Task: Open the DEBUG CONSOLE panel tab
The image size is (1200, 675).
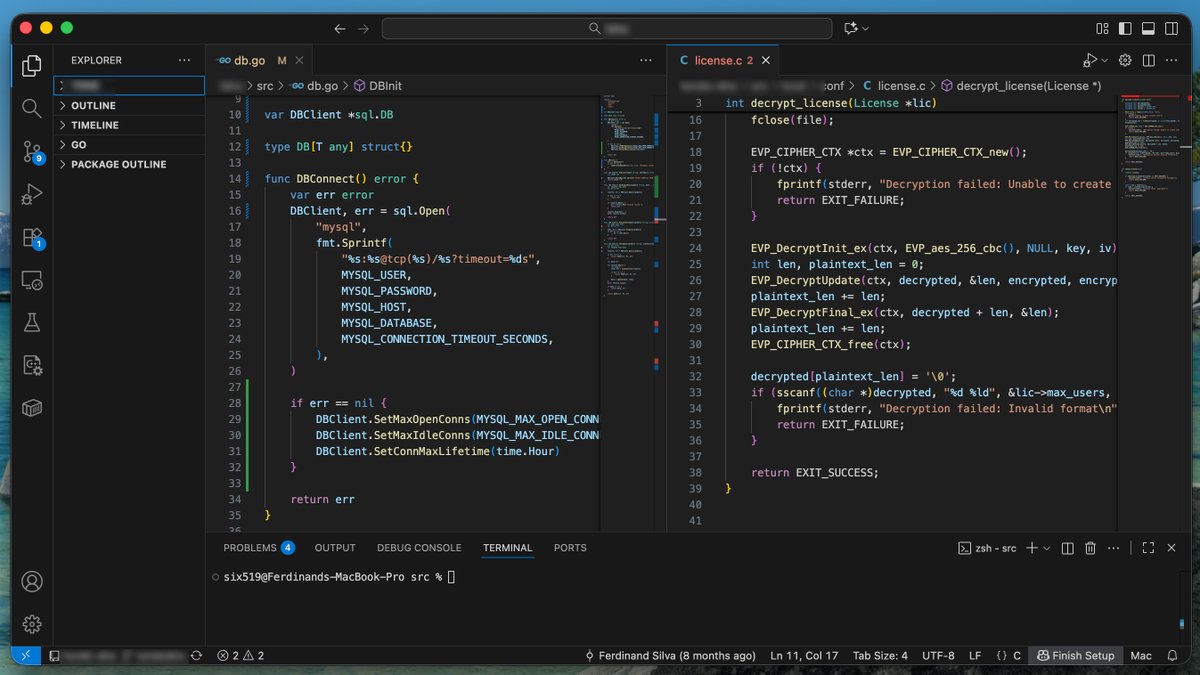Action: [x=419, y=548]
